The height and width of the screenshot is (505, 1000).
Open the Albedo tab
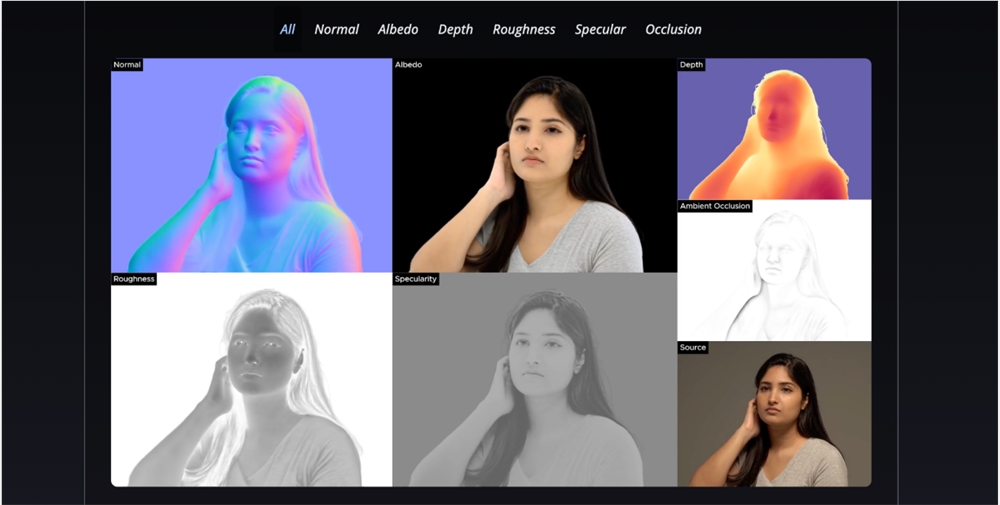pos(398,29)
